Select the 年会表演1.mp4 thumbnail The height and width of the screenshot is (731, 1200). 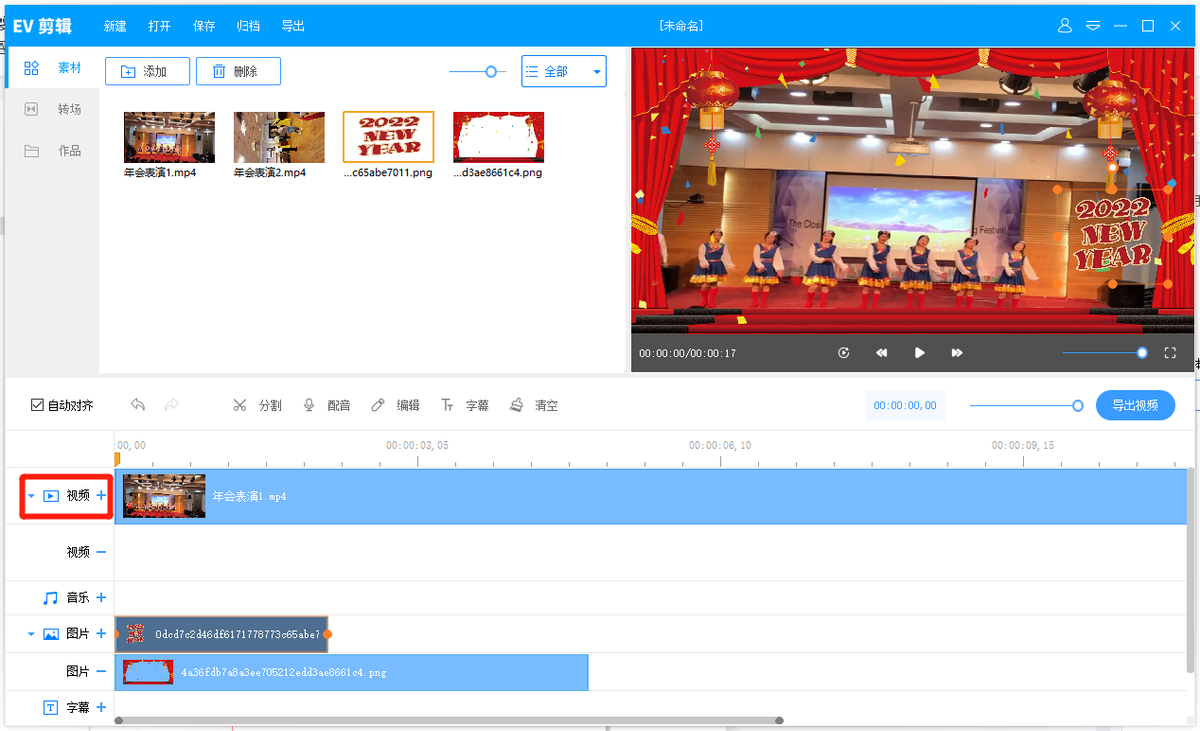pos(169,137)
